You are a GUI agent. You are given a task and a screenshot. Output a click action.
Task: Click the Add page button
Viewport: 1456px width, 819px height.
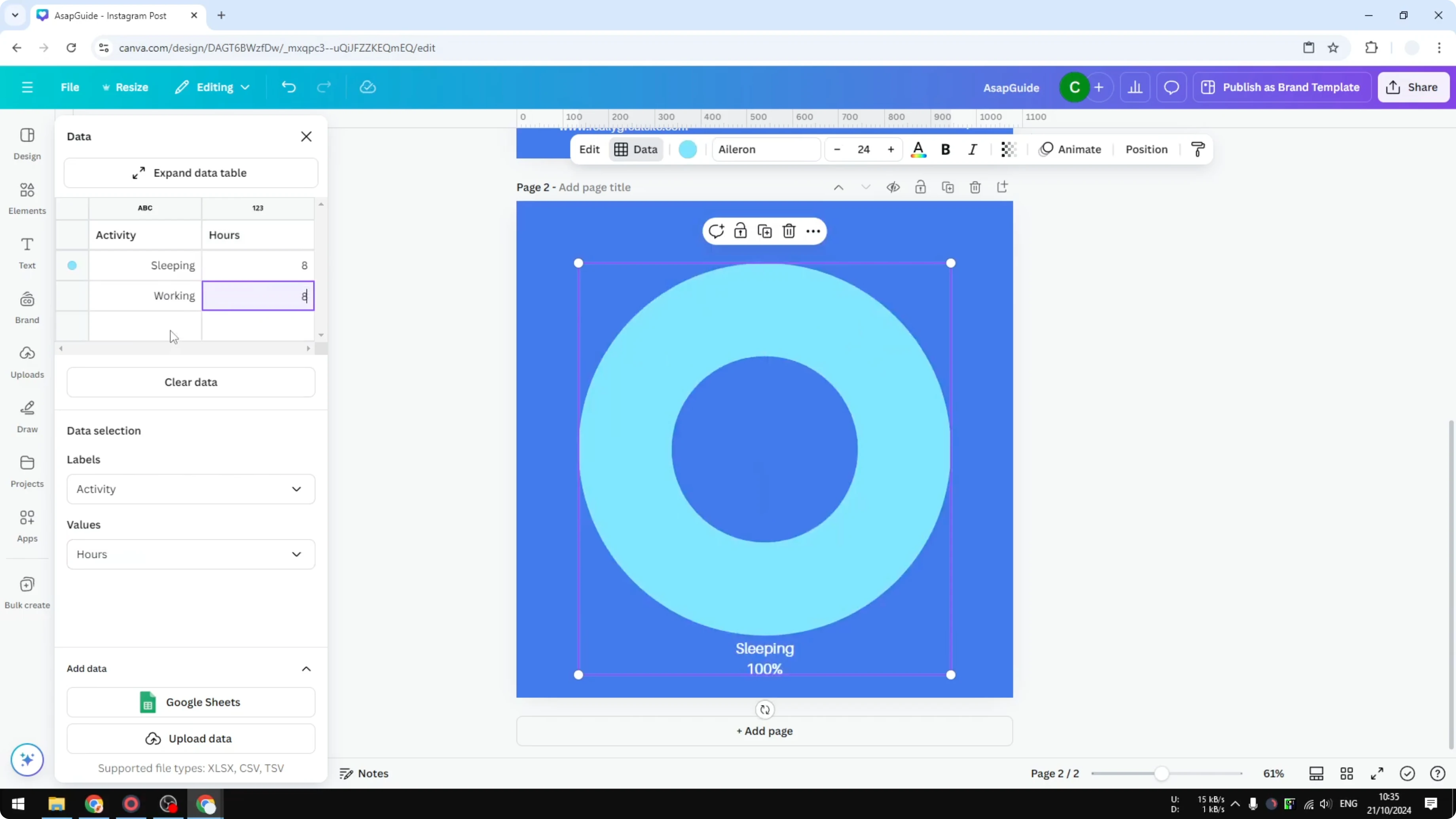click(764, 731)
